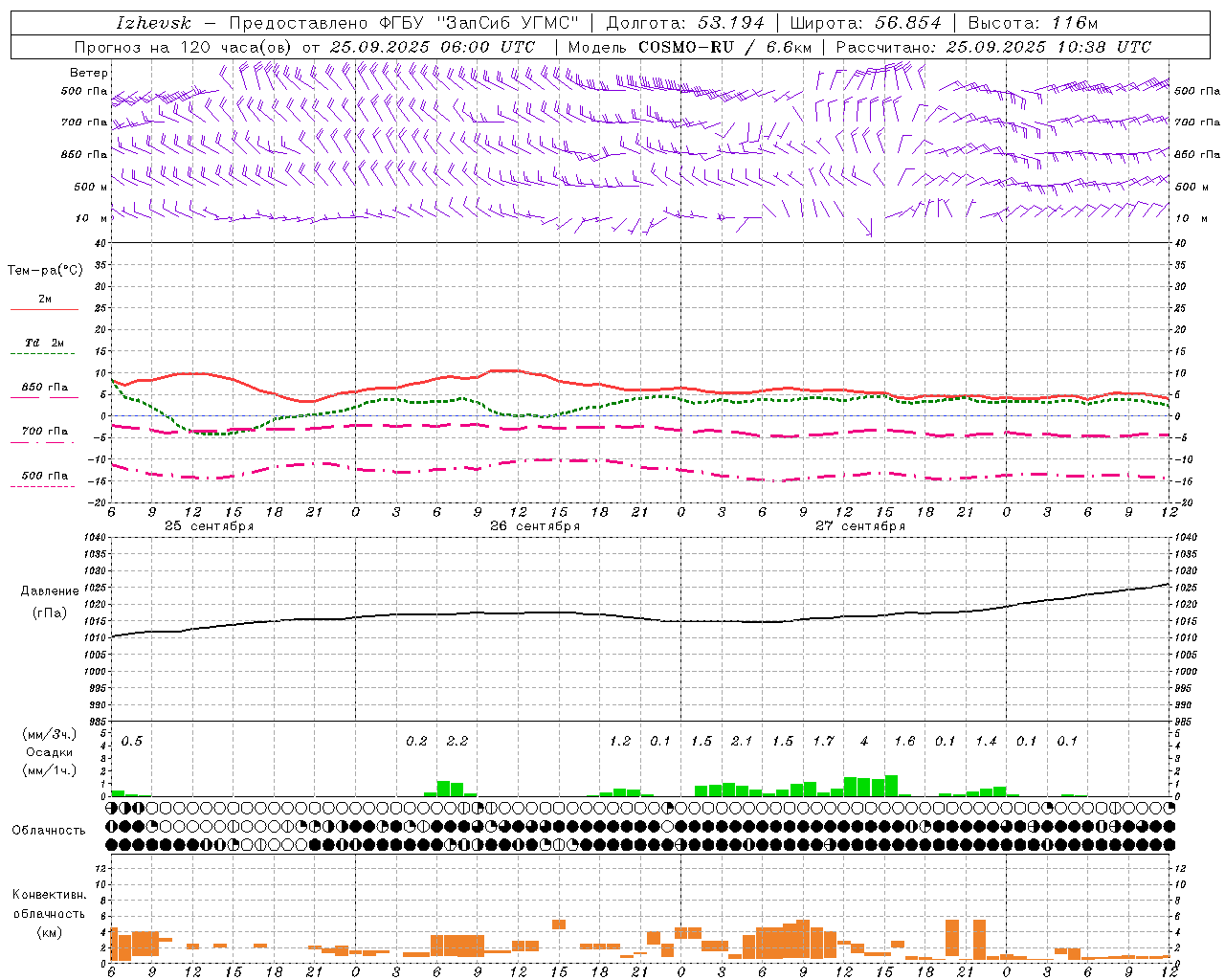Screen dimensions: 1225x980
Task: Click the '850 гПа' temperature legend entry
Action: (x=45, y=388)
